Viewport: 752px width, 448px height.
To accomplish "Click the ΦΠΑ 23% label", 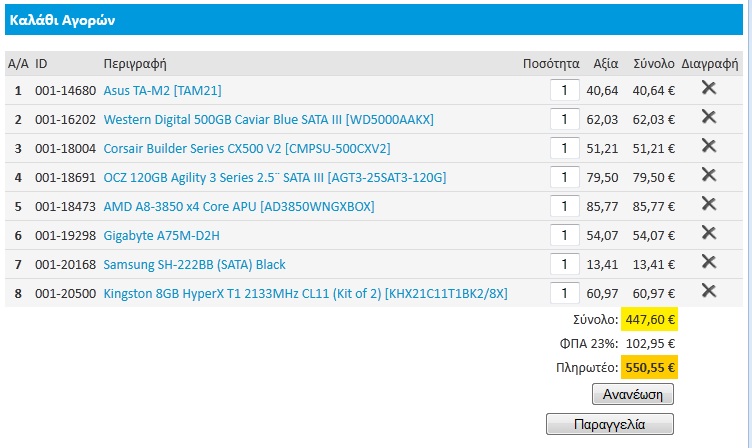I will pyautogui.click(x=588, y=343).
